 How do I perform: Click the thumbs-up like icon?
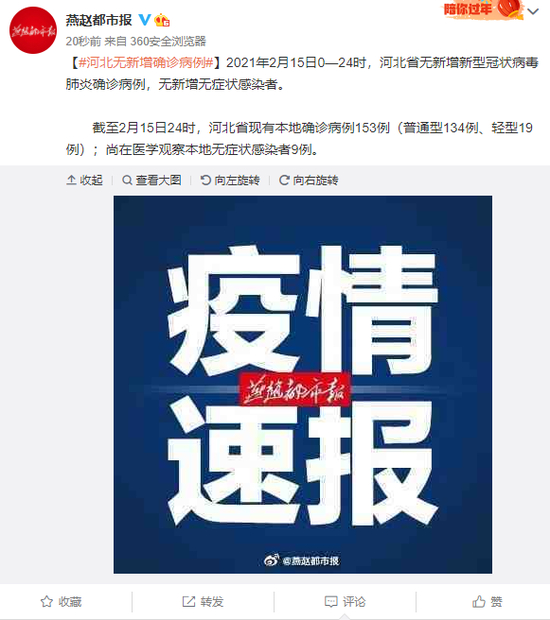(x=479, y=602)
